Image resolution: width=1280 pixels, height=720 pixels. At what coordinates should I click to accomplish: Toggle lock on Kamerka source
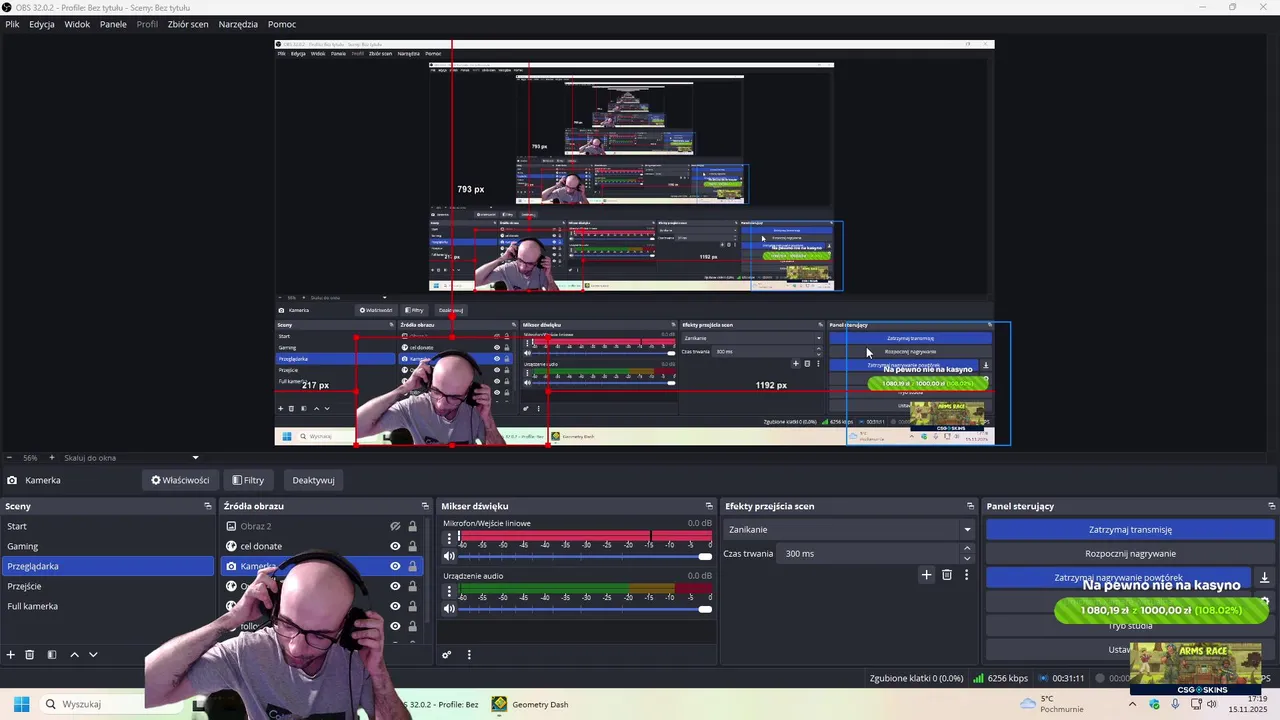click(x=412, y=566)
